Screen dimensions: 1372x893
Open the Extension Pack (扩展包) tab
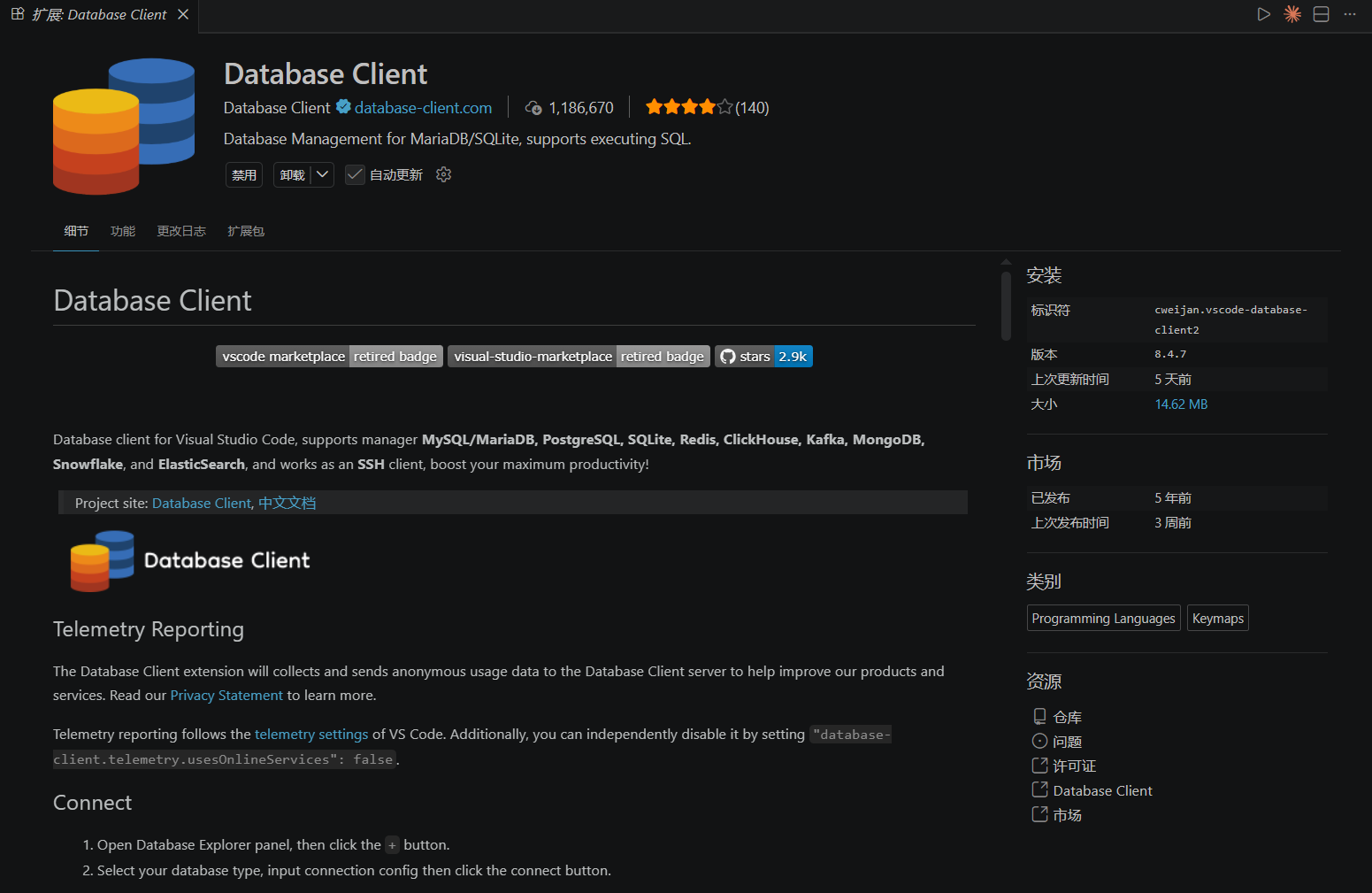[246, 231]
